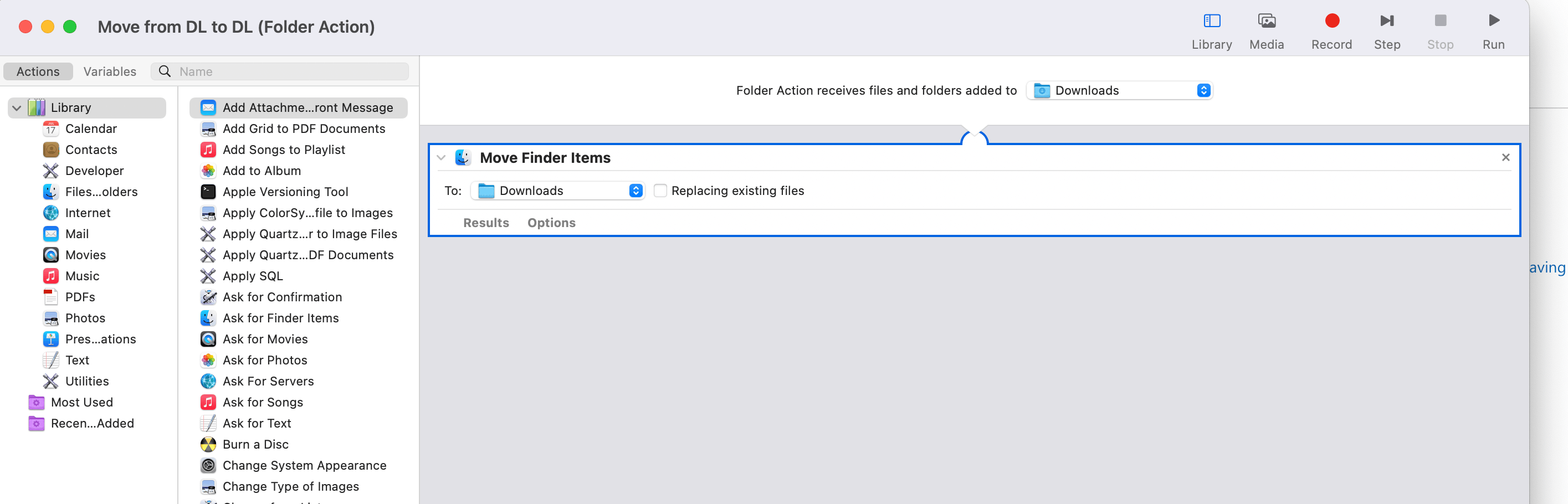This screenshot has width=1568, height=504.
Task: Select the Calendar category in the library
Action: [x=91, y=128]
